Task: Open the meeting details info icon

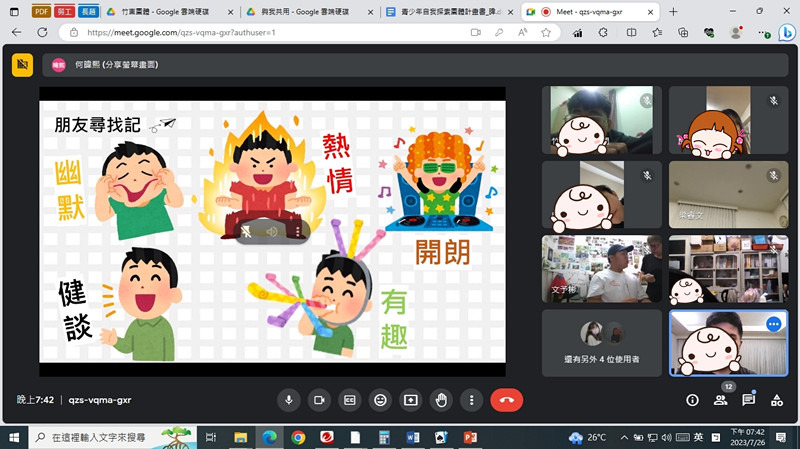Action: pyautogui.click(x=692, y=400)
